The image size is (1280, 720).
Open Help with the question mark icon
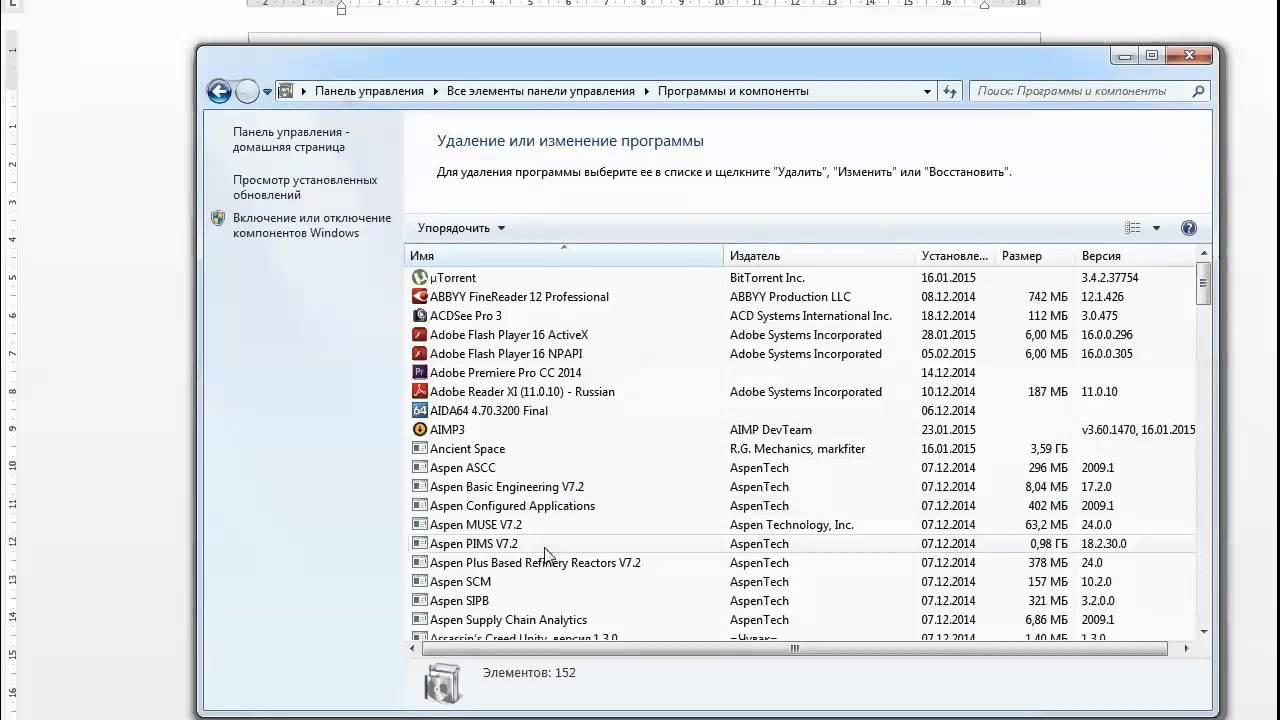[1189, 228]
